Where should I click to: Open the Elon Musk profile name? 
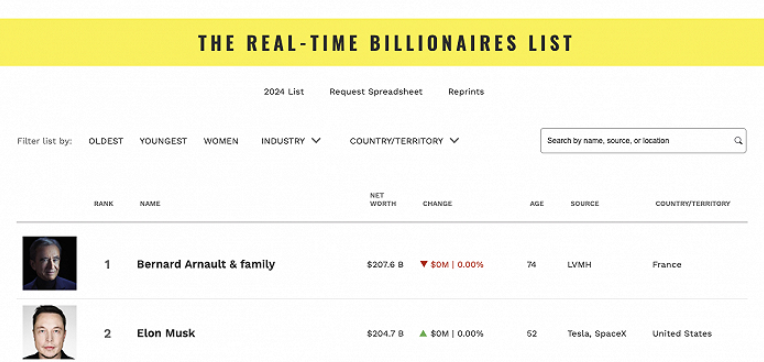[x=166, y=333]
